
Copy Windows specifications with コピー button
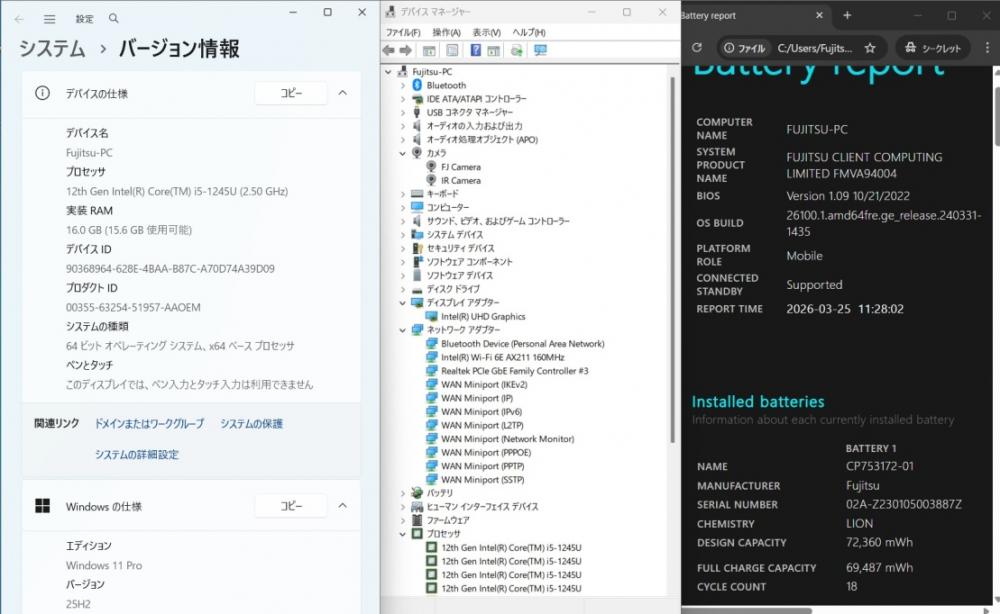[x=291, y=506]
